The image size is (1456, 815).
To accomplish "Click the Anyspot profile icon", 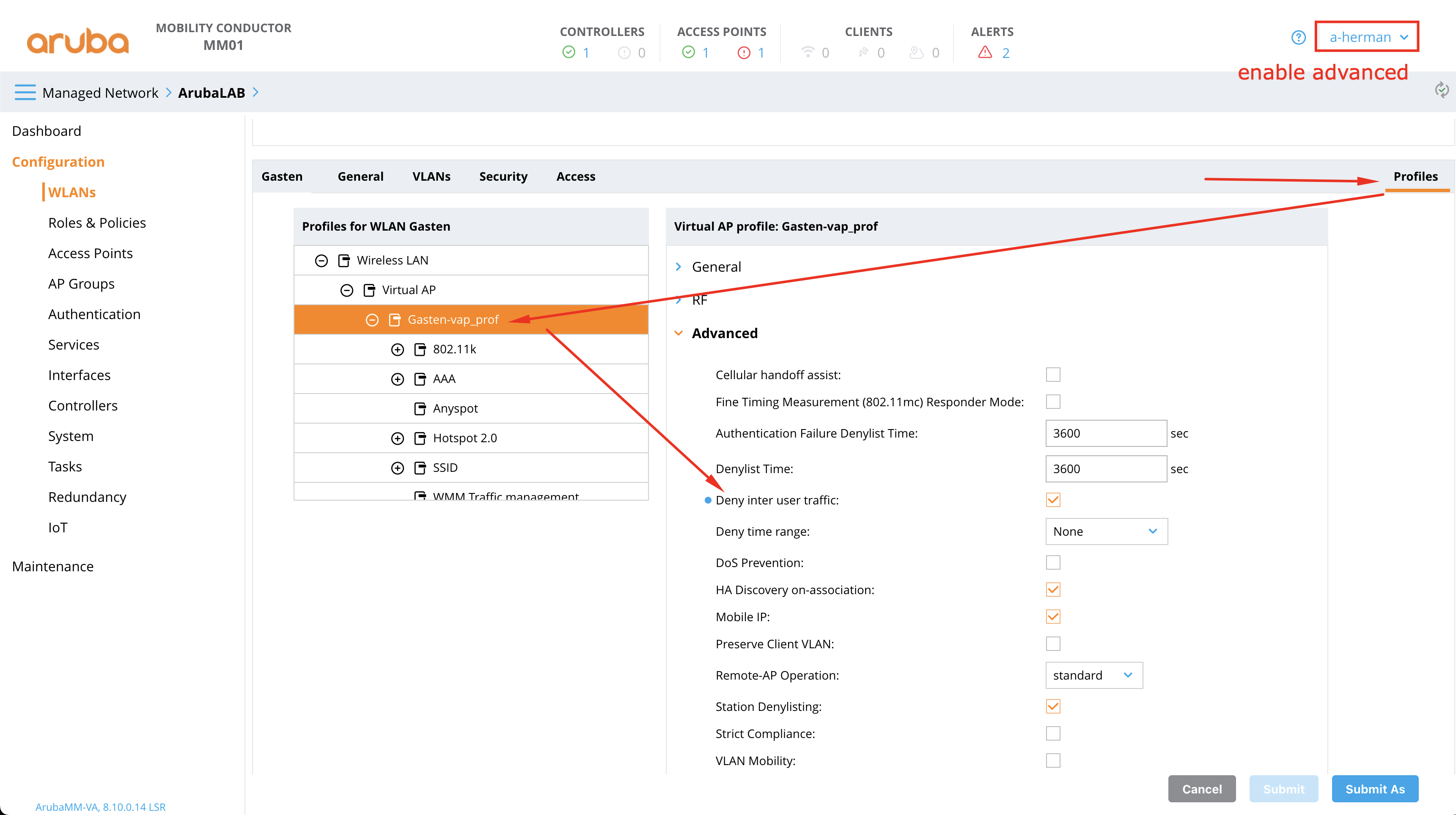I will click(420, 408).
